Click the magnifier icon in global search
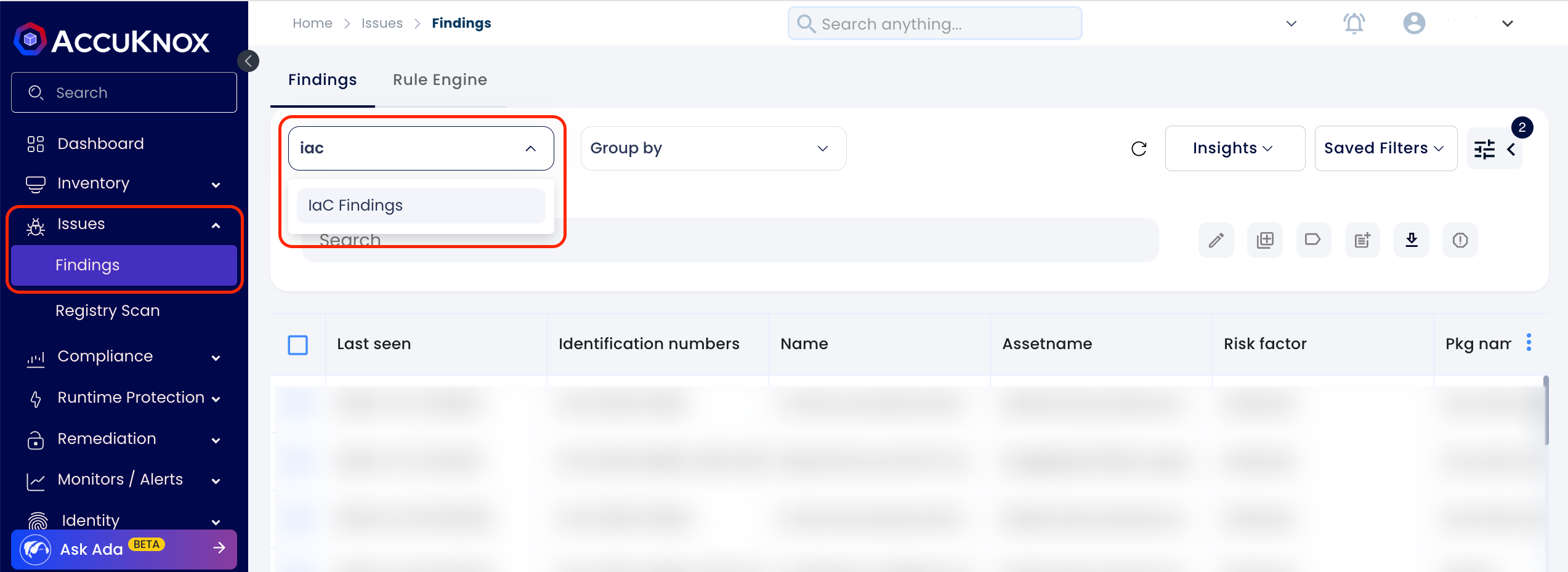The height and width of the screenshot is (572, 1568). tap(806, 24)
